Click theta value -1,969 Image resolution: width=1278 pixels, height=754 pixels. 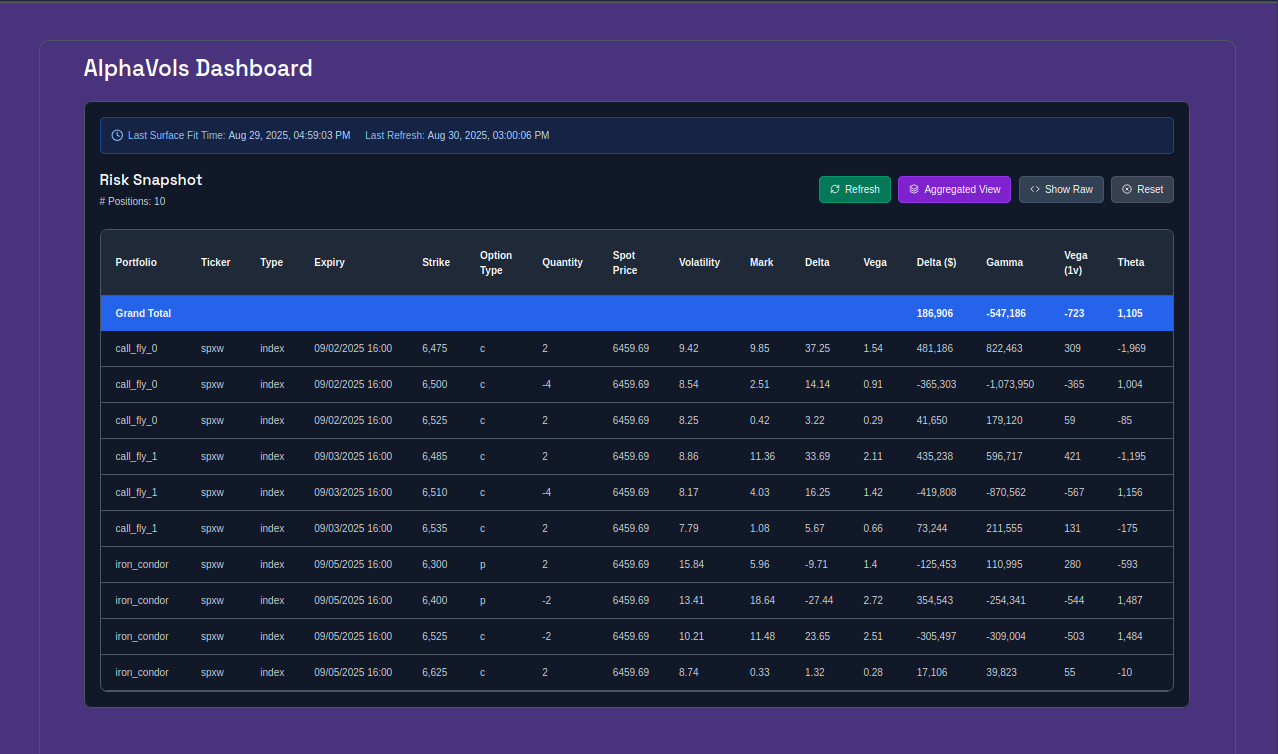pyautogui.click(x=1132, y=348)
